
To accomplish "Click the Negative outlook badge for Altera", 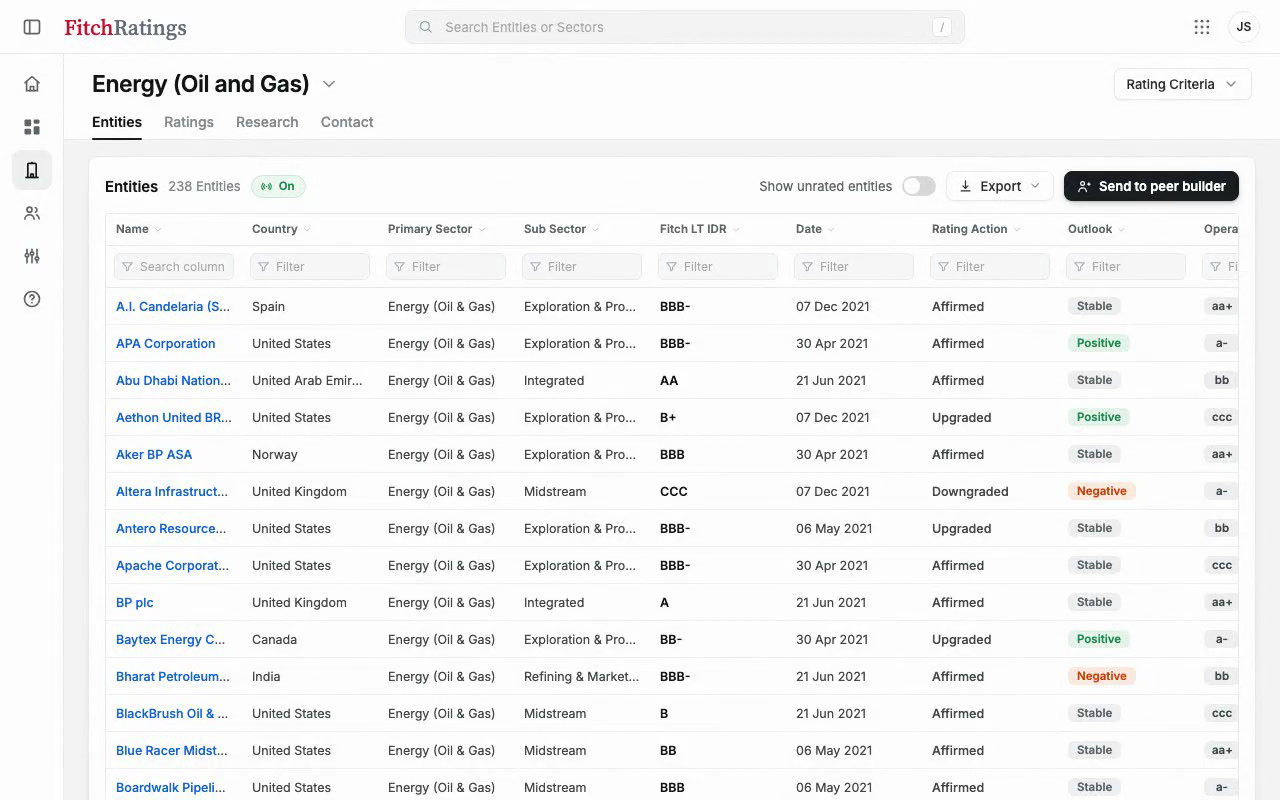I will tap(1101, 491).
